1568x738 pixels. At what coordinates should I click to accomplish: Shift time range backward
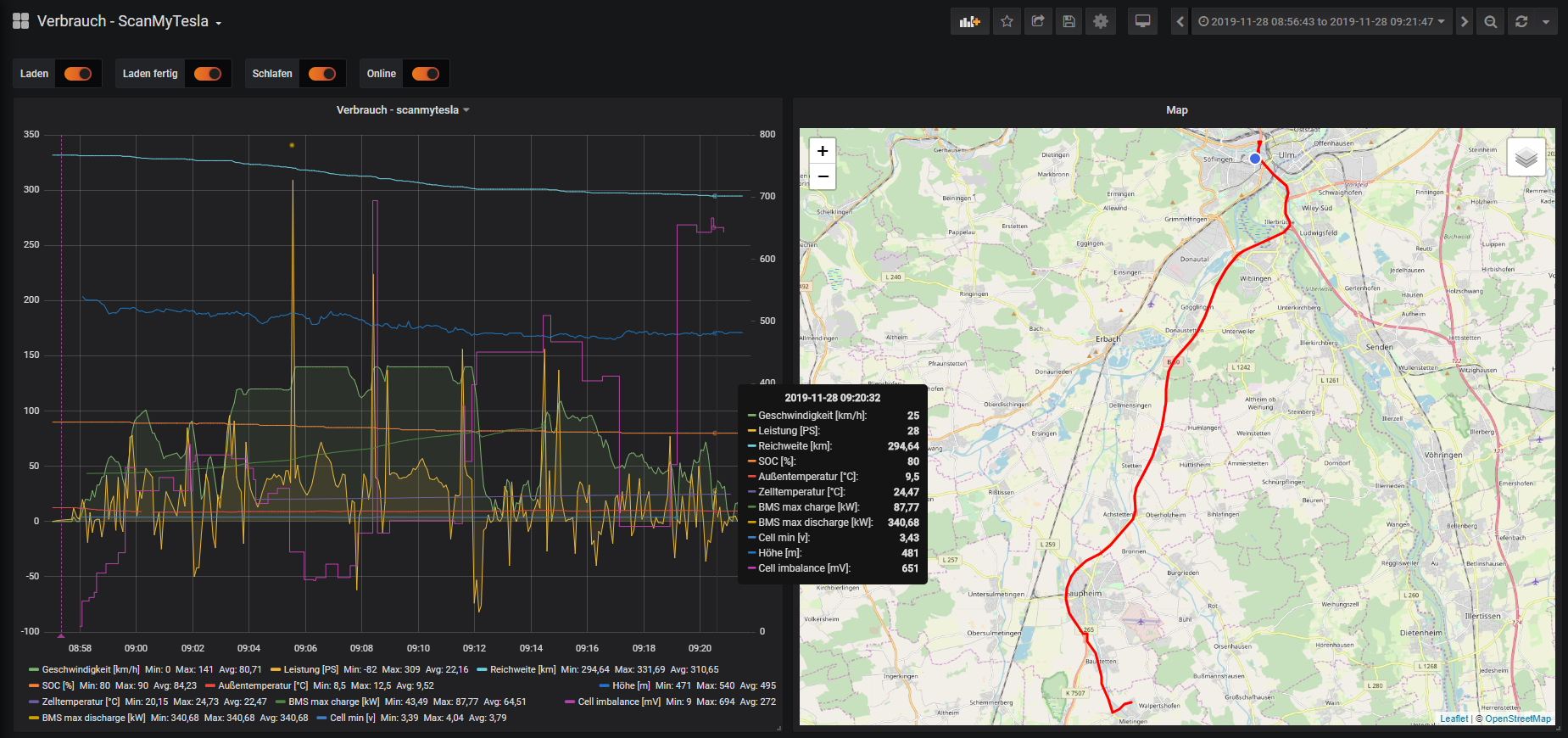(1180, 21)
